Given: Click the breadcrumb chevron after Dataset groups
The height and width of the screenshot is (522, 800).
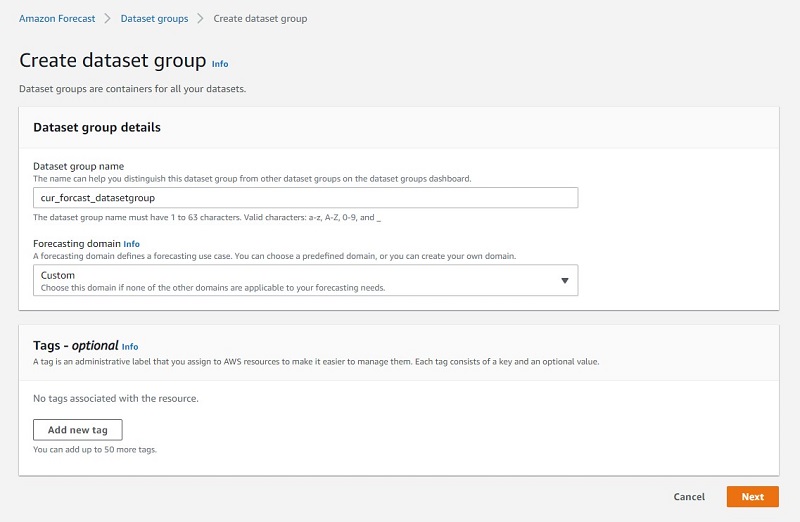Looking at the screenshot, I should [x=200, y=18].
